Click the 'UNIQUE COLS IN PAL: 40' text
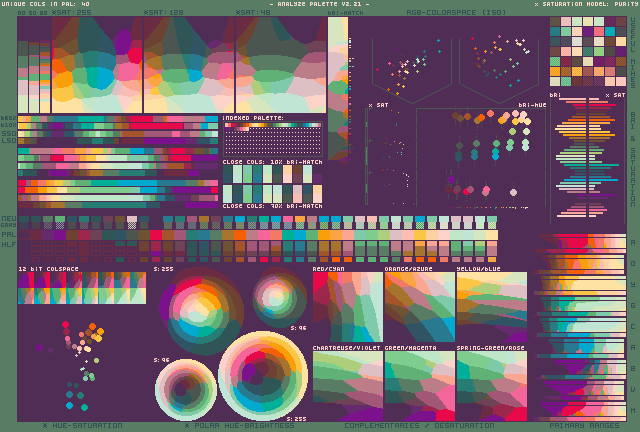 click(45, 4)
